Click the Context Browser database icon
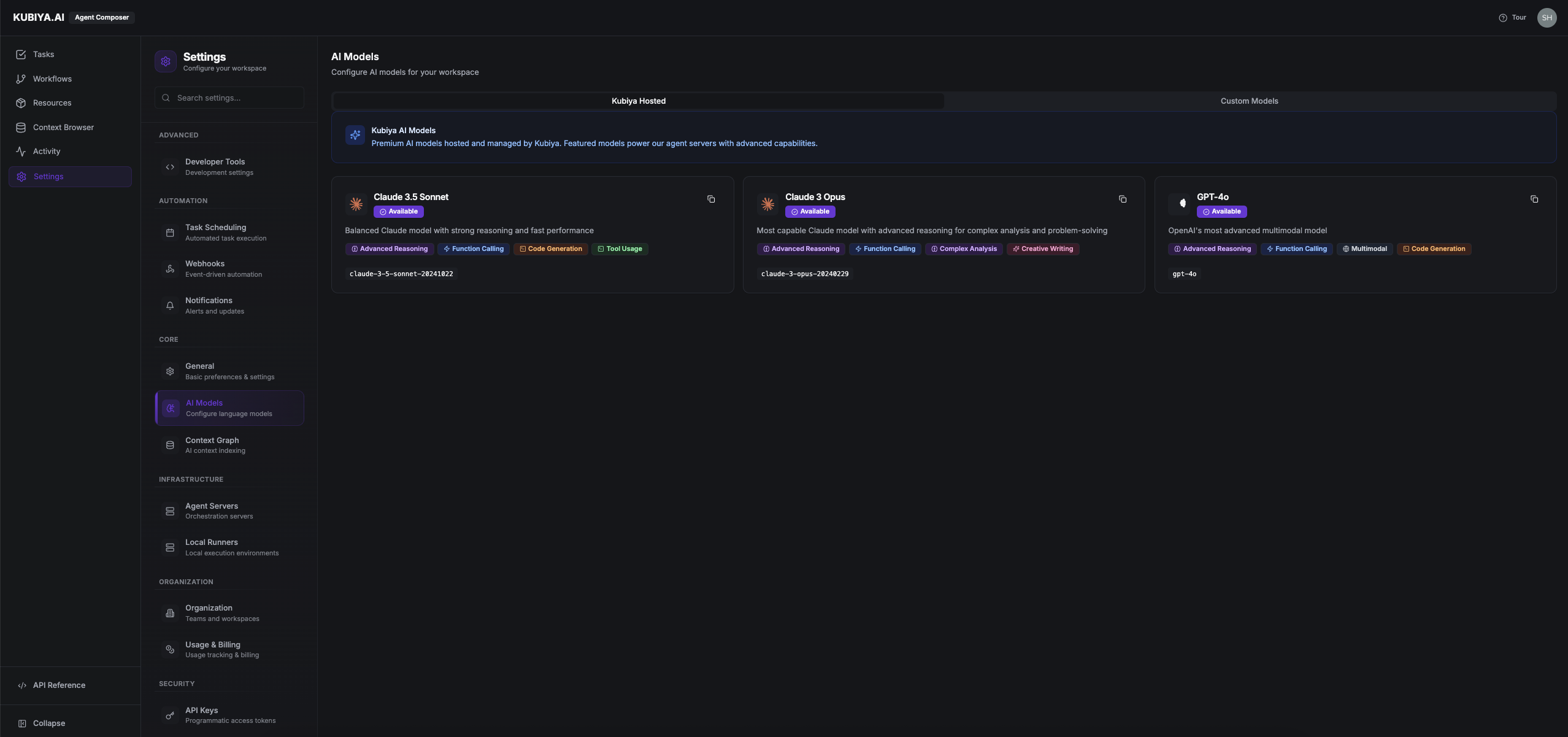Viewport: 1568px width, 737px height. 21,128
